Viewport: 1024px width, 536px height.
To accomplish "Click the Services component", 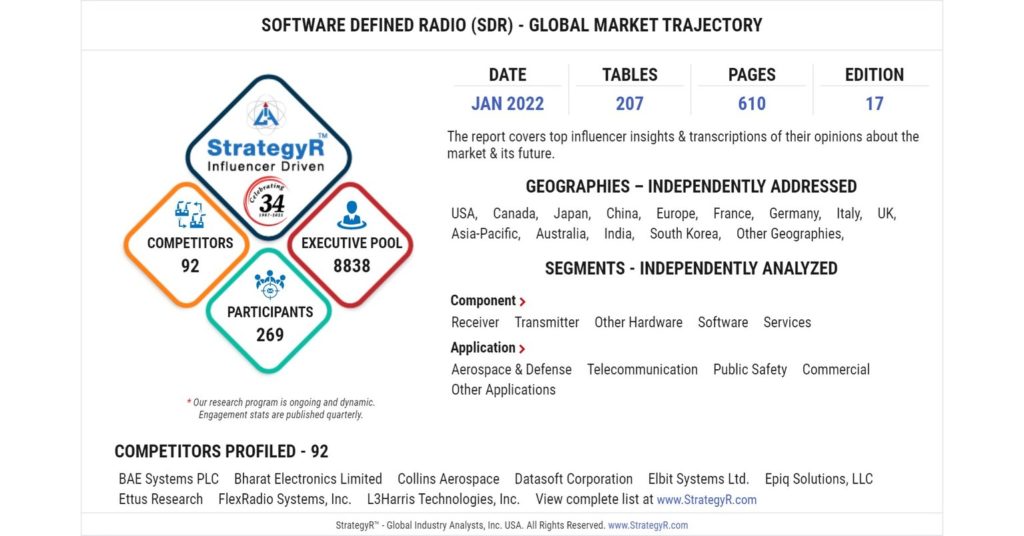I will (x=787, y=323).
